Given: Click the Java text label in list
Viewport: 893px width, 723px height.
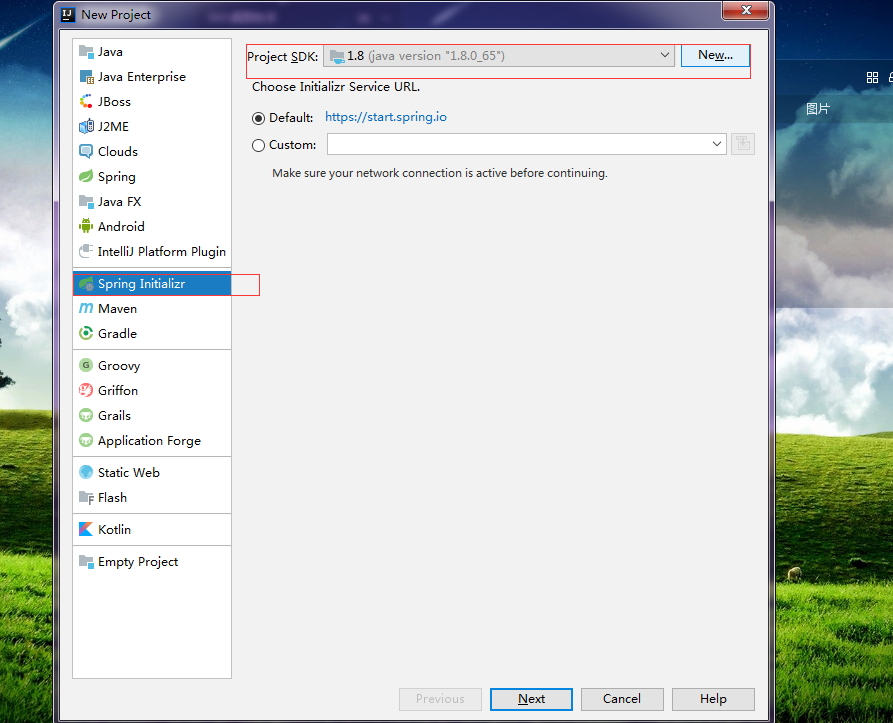Looking at the screenshot, I should click(x=110, y=52).
